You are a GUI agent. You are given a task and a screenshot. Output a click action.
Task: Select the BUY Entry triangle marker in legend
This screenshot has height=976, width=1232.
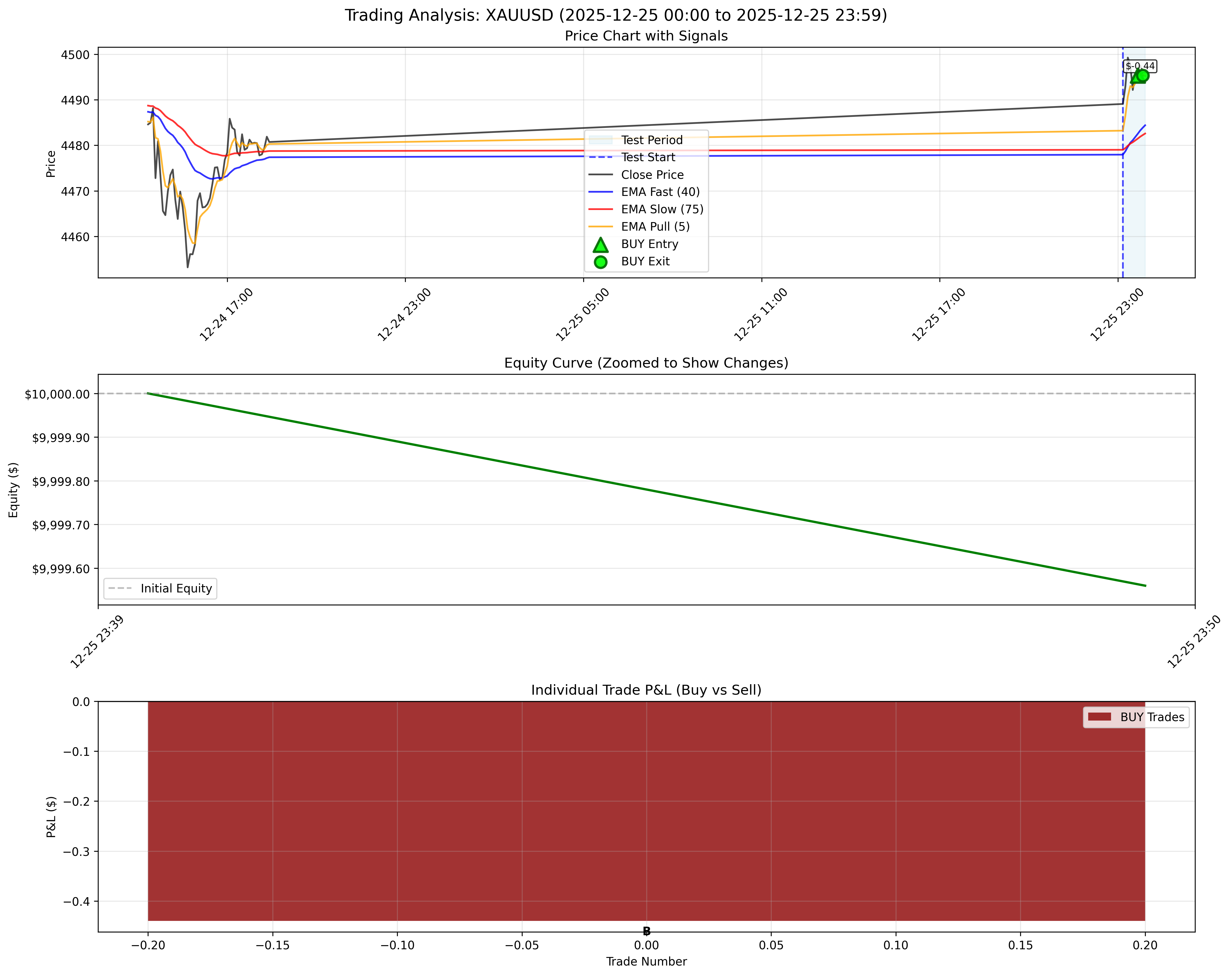(601, 246)
